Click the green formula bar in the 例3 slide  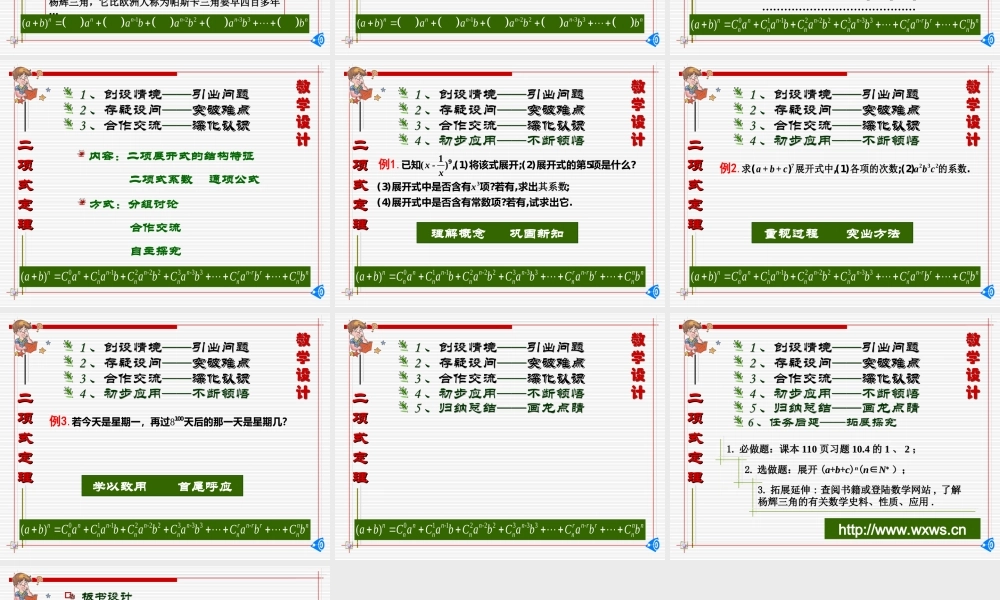(165, 529)
